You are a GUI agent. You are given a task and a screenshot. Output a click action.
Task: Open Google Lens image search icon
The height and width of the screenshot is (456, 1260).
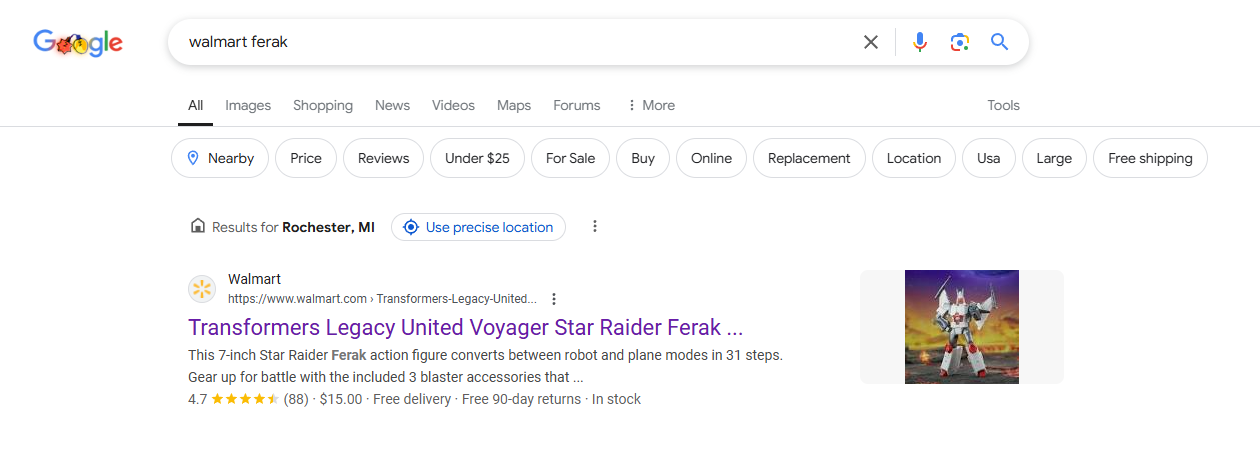point(960,42)
